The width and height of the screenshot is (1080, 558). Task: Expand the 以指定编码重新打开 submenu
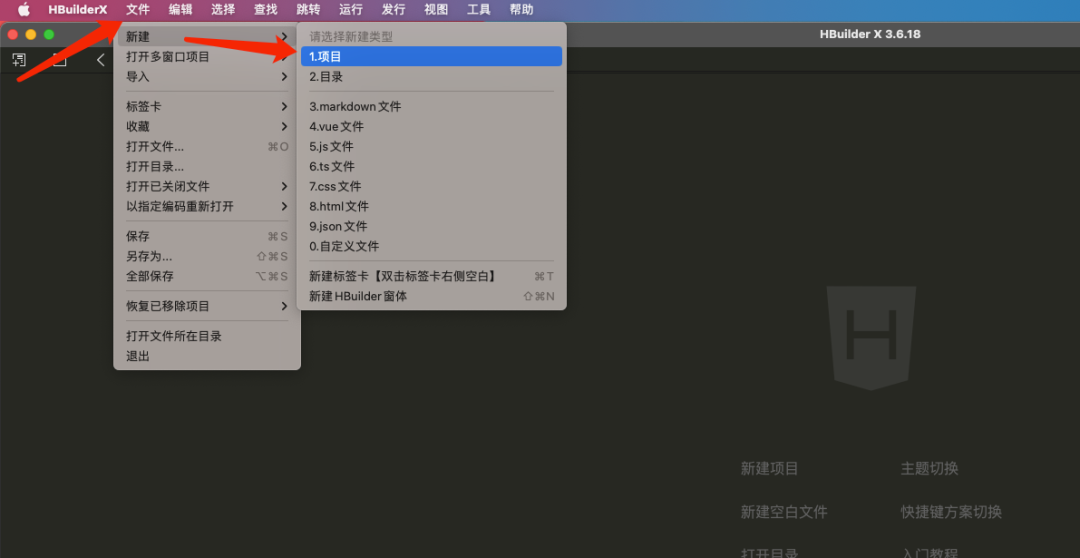[x=207, y=207]
